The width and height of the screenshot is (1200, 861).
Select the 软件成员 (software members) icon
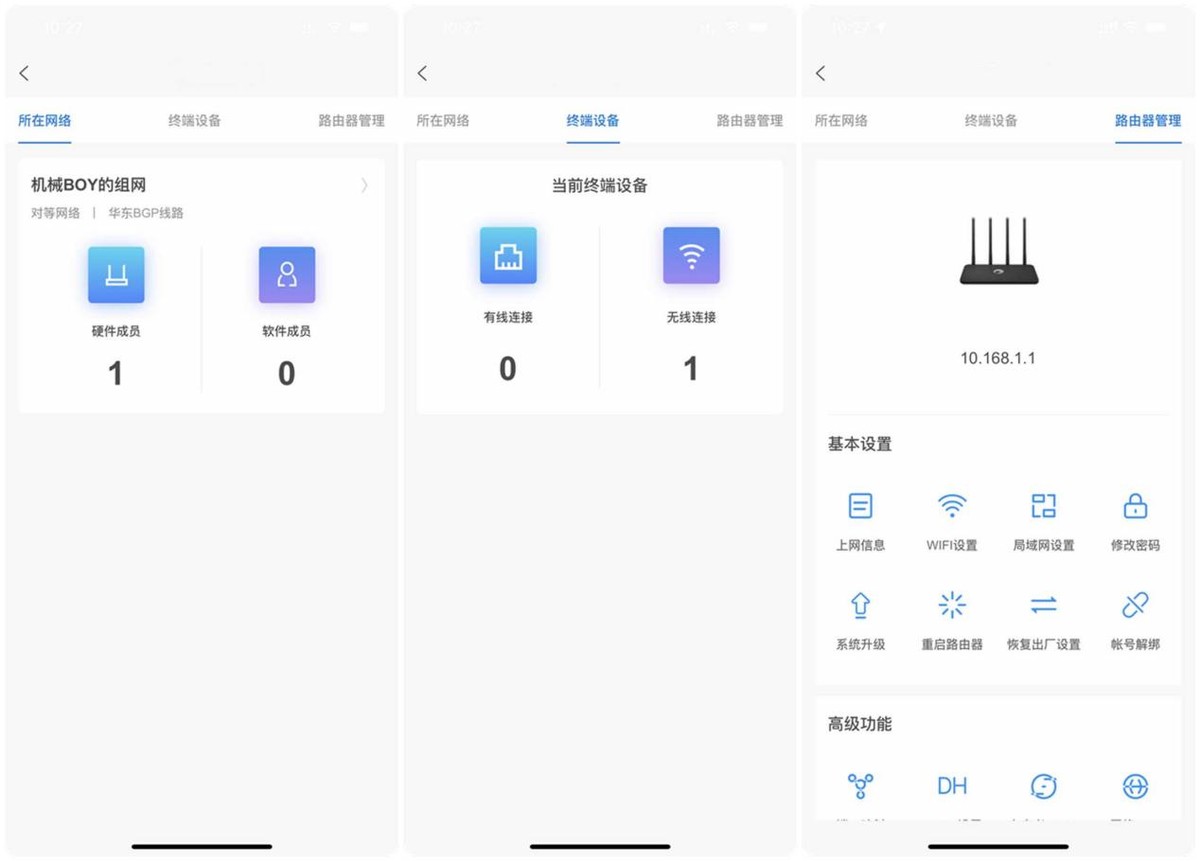(286, 273)
